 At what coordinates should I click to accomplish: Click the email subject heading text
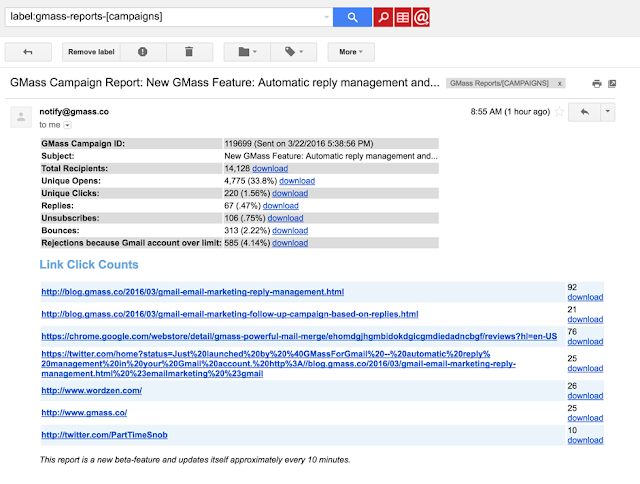(225, 82)
